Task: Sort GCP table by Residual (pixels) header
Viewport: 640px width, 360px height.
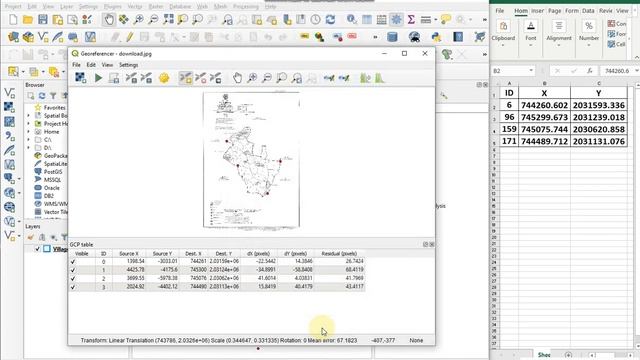Action: 339,253
